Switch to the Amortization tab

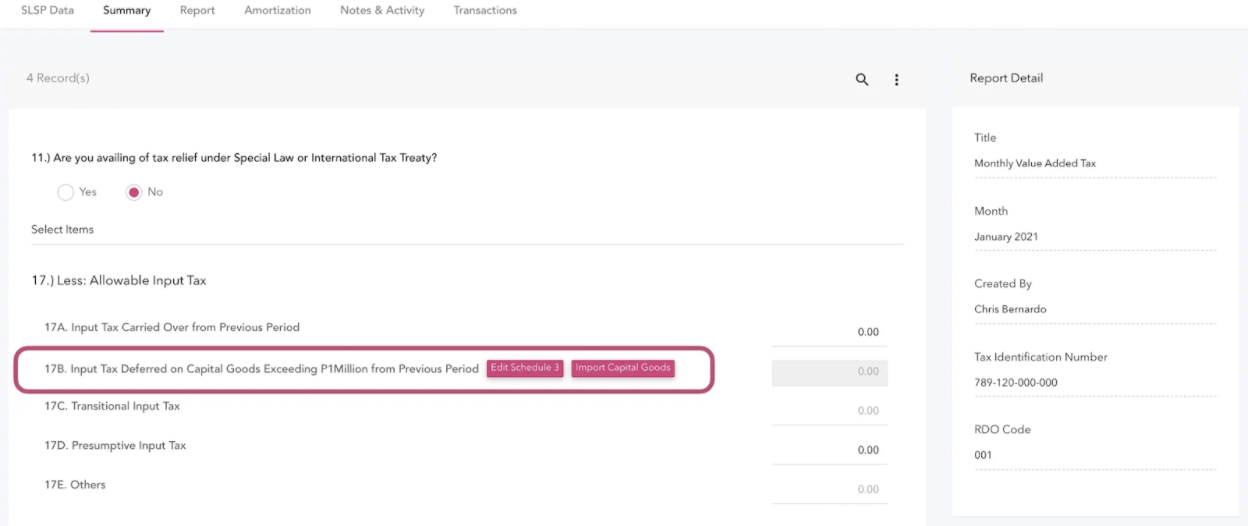(x=277, y=11)
